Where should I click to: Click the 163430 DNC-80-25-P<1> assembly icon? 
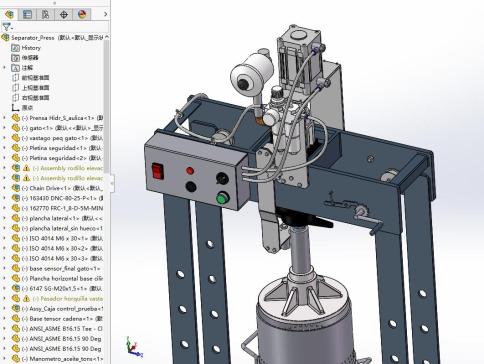[16, 198]
